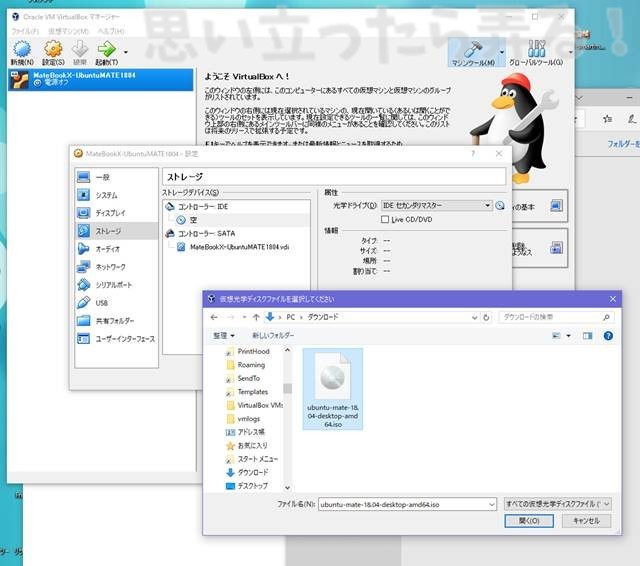Select Machine Tools (マシンツール) button
Viewport: 640px width, 566px height.
(473, 52)
